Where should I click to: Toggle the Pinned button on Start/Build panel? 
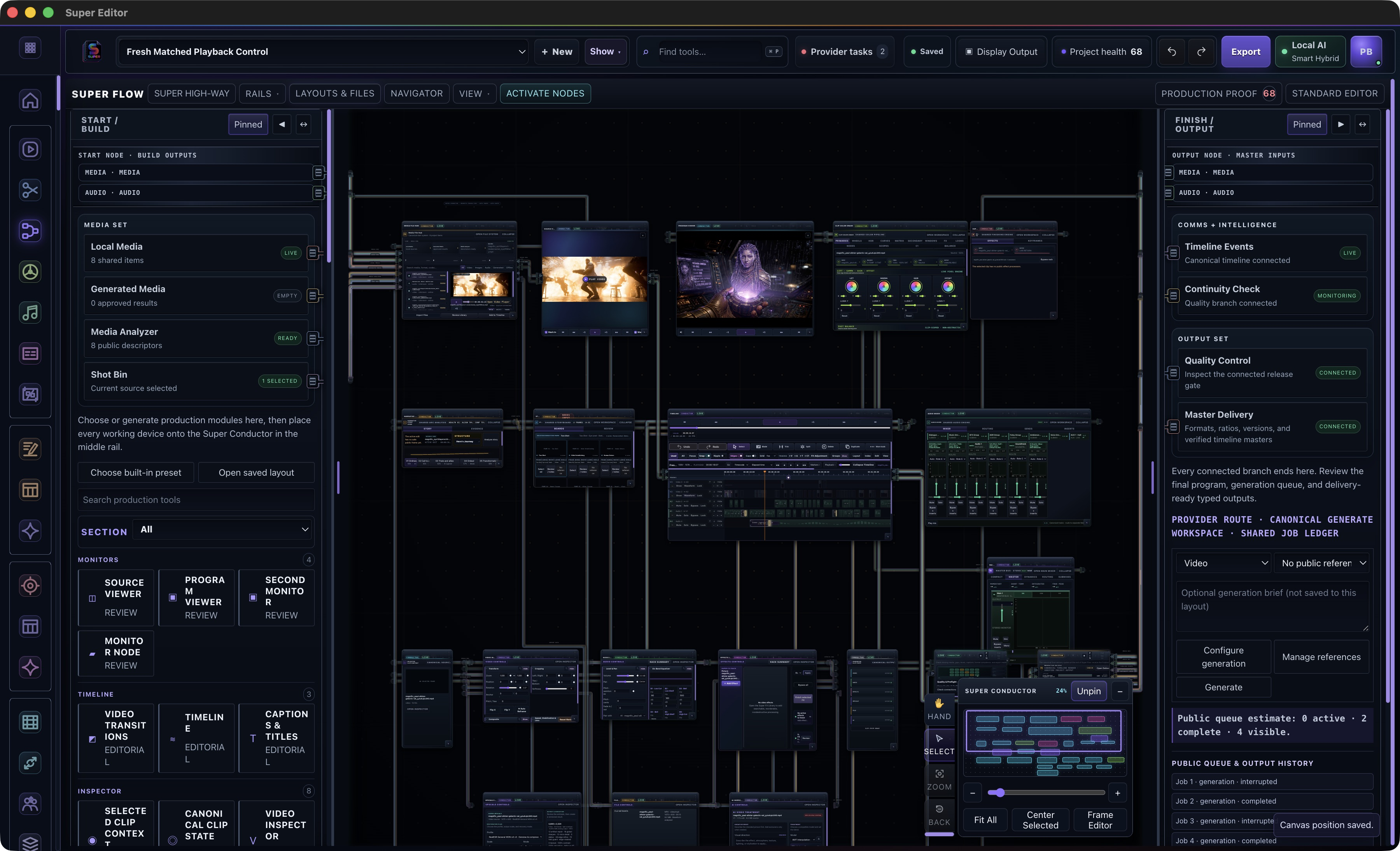coord(248,124)
